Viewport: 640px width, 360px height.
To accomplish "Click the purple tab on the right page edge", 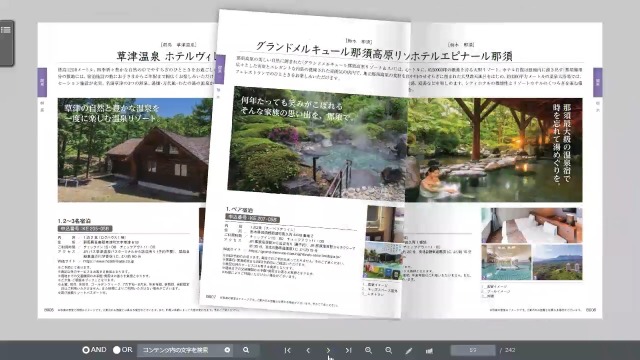I will (598, 82).
